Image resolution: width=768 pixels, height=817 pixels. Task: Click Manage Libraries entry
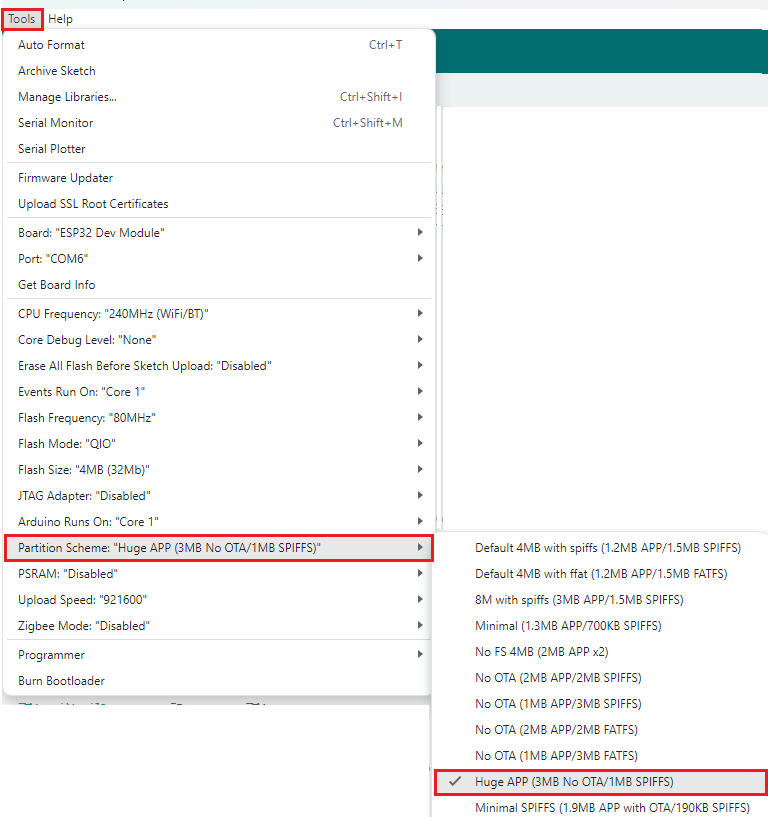pos(219,97)
